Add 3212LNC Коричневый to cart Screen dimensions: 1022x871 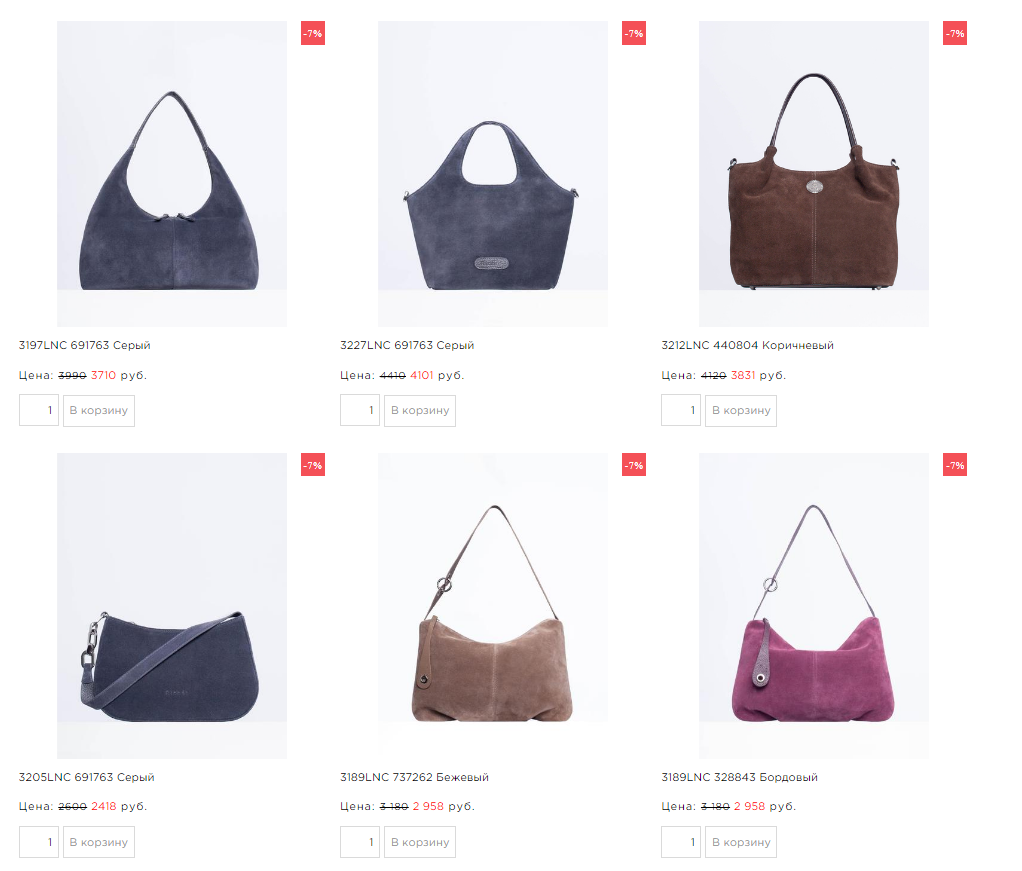point(741,411)
